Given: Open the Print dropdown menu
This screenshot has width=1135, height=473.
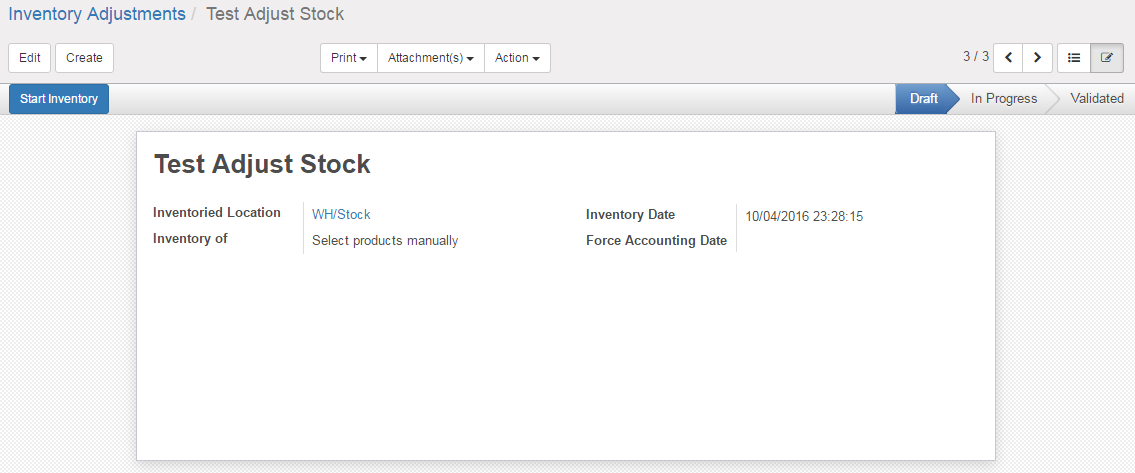Looking at the screenshot, I should click(348, 58).
